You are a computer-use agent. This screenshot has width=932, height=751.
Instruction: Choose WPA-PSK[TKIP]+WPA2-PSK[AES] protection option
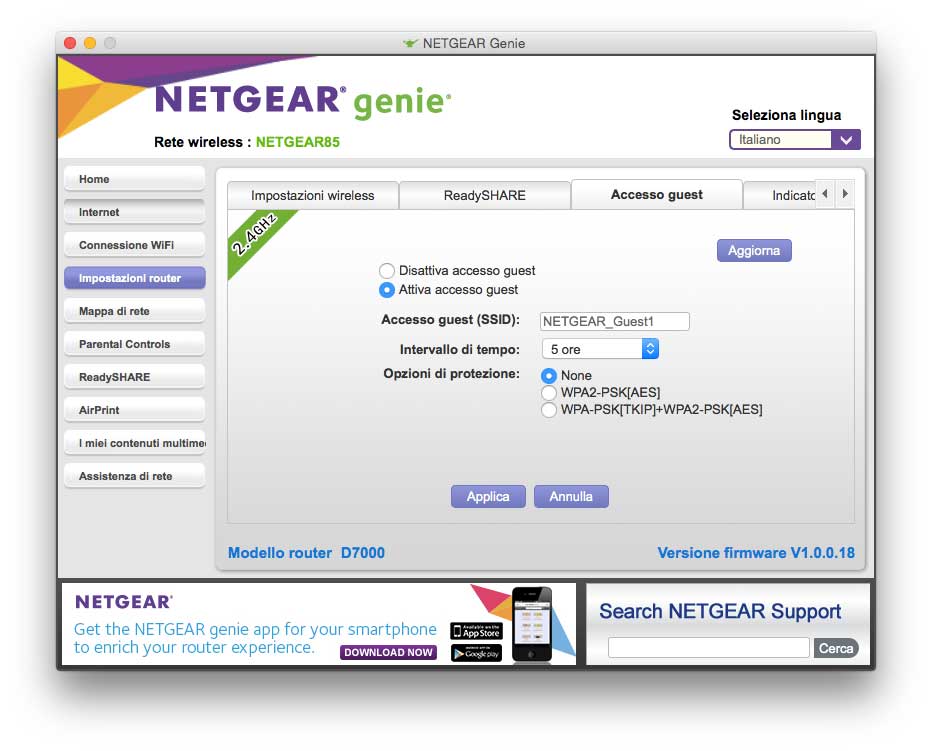pos(549,410)
